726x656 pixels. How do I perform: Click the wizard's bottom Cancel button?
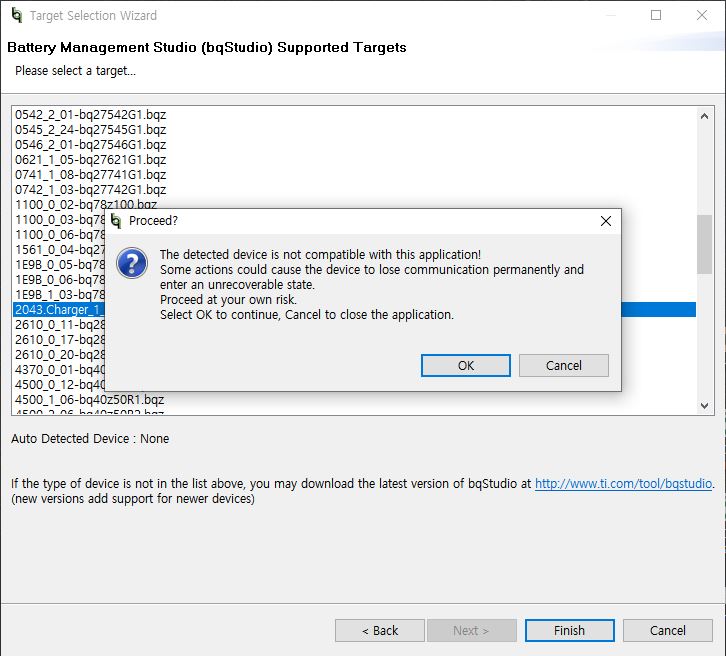667,630
